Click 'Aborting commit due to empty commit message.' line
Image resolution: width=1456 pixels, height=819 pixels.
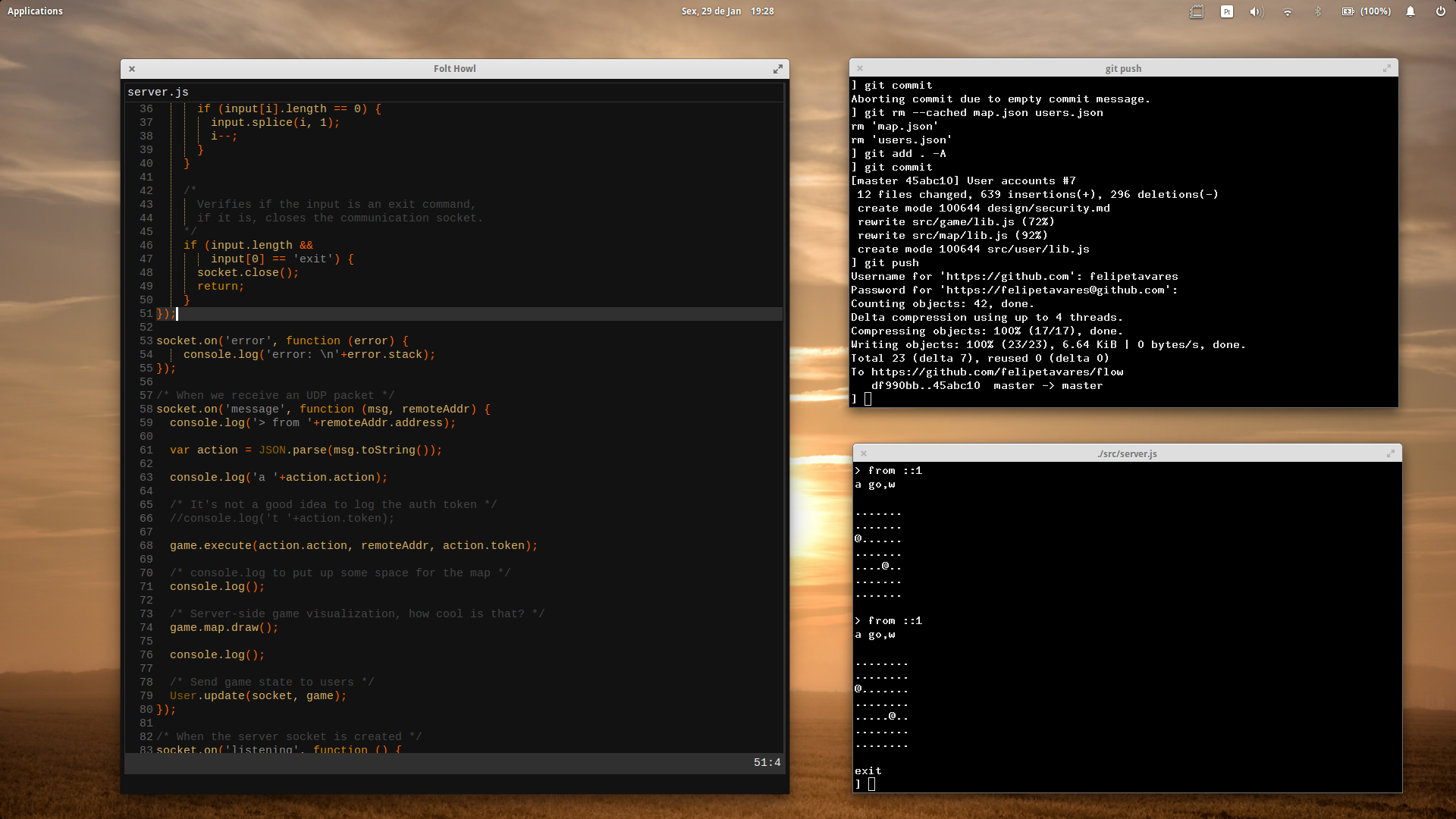(x=1000, y=99)
